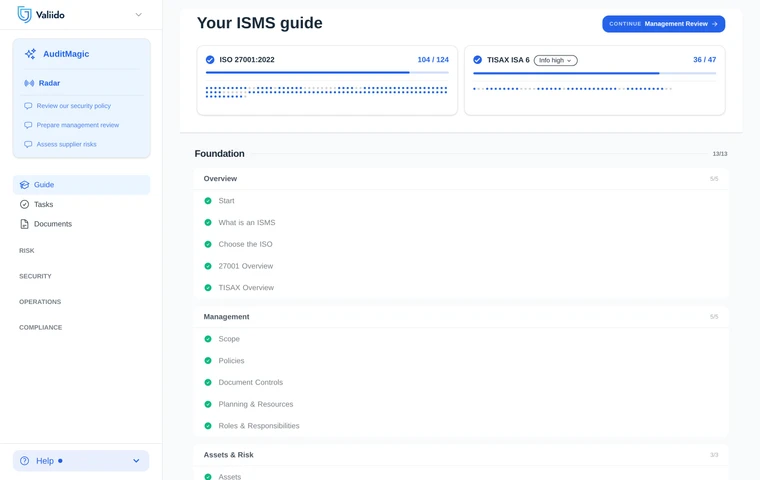Select the 'Review our security policy' prompt

pos(73,106)
